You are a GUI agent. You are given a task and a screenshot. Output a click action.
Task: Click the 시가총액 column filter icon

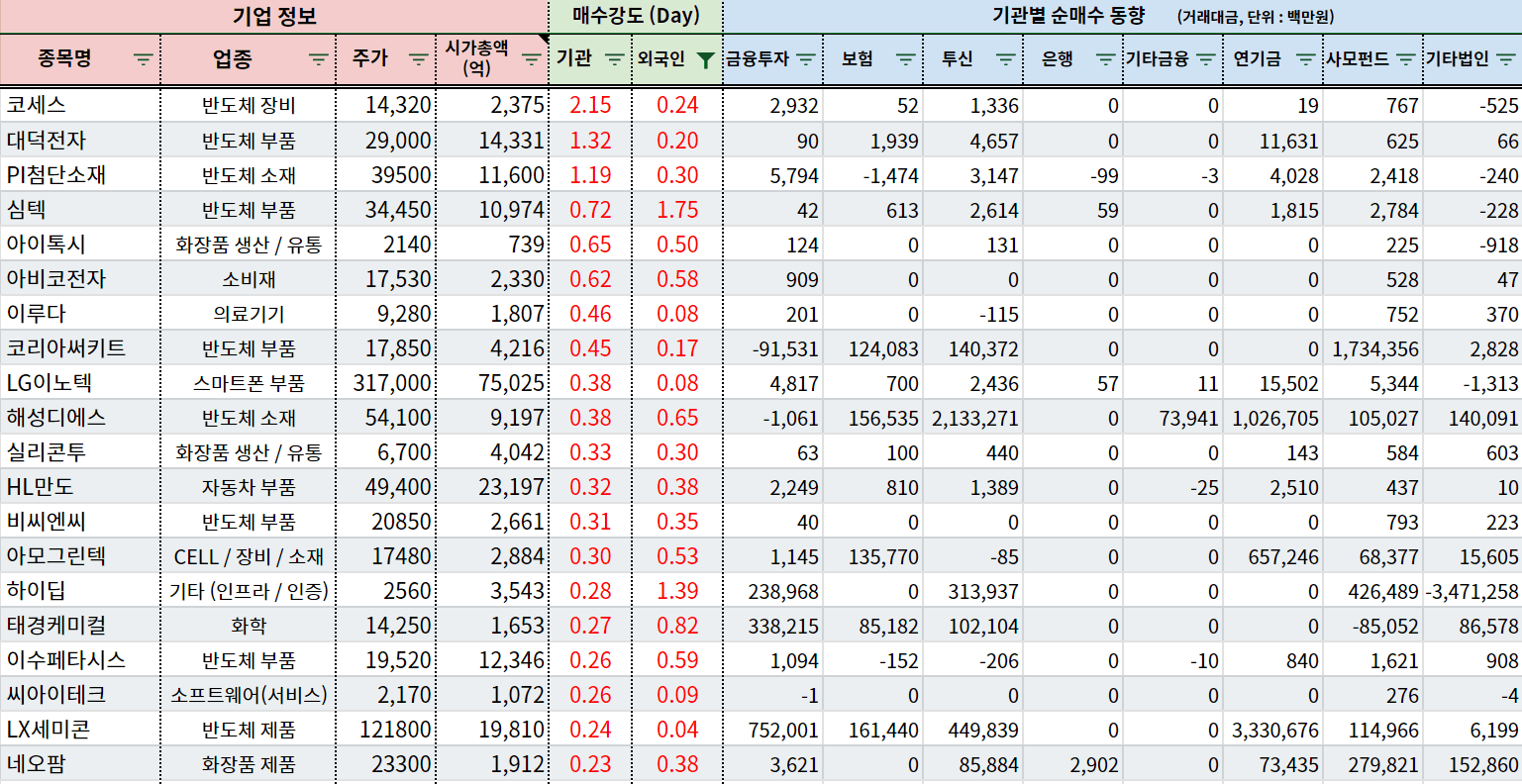(x=532, y=59)
